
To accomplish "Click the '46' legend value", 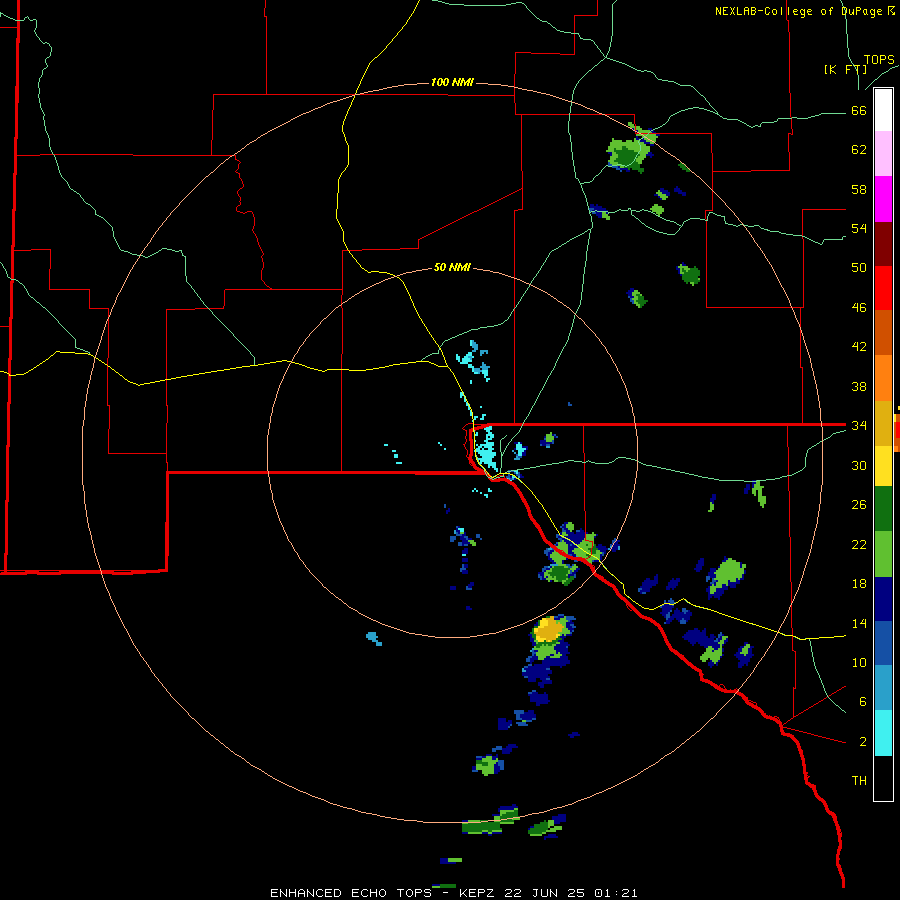I will [859, 308].
